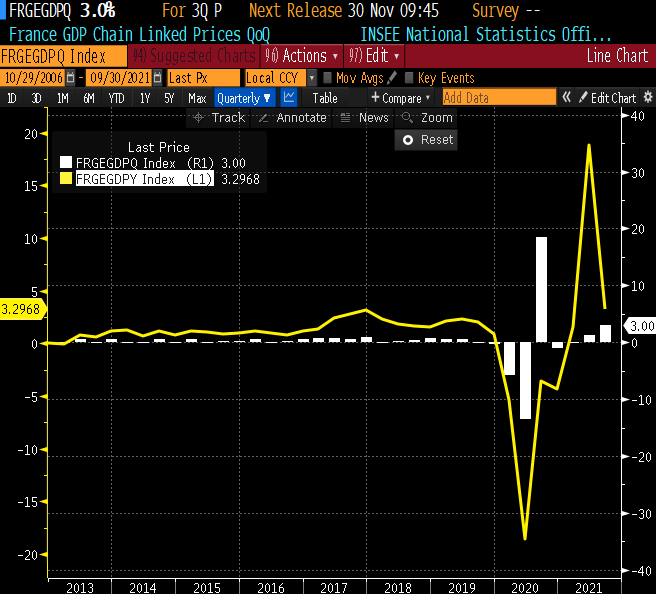This screenshot has height=594, width=656.
Task: Select the 5Y time range
Action: point(169,98)
